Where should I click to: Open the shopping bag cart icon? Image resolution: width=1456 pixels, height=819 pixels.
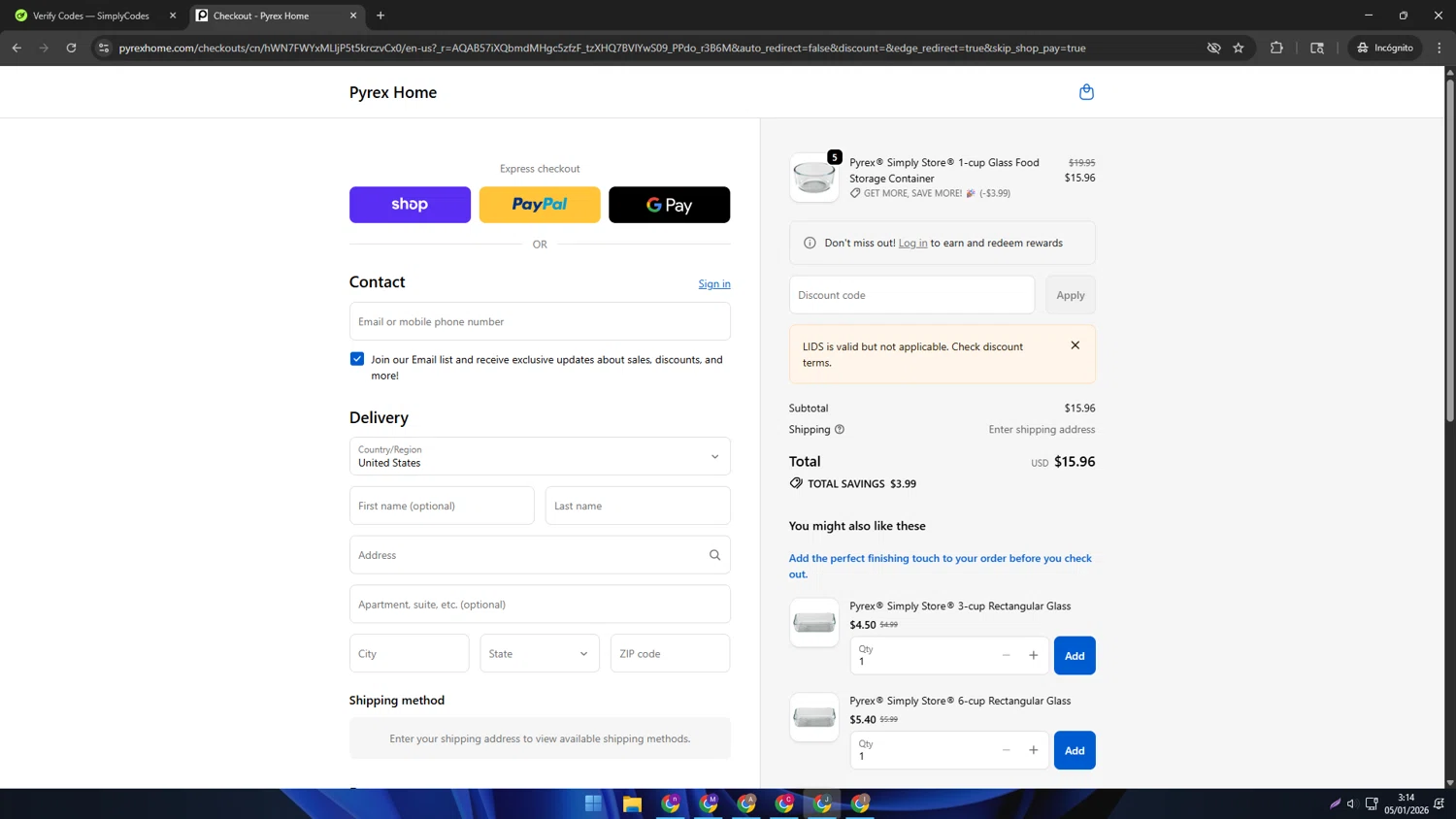pyautogui.click(x=1086, y=92)
